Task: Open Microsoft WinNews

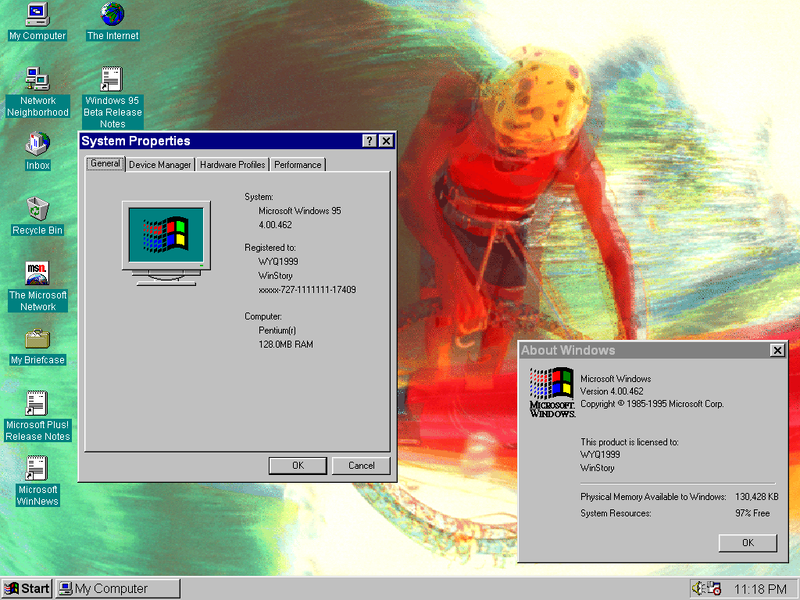Action: (x=37, y=470)
